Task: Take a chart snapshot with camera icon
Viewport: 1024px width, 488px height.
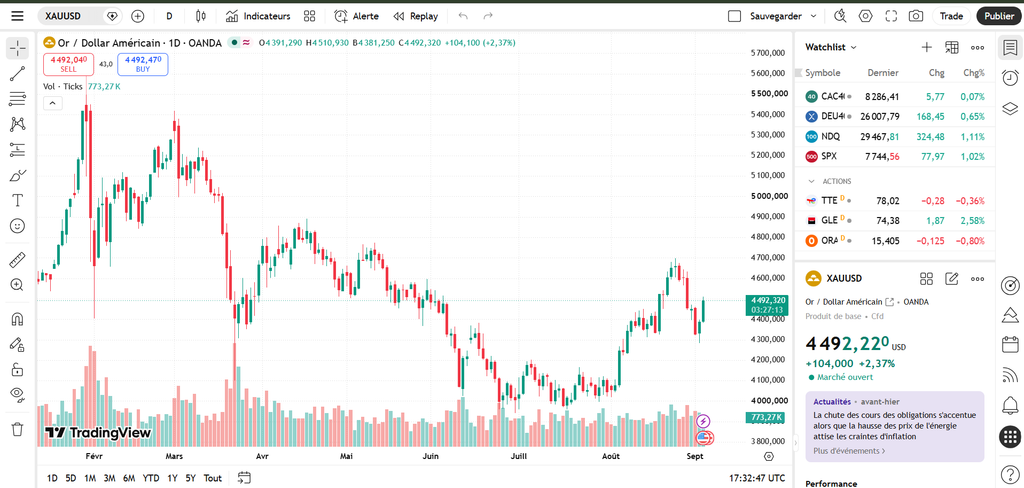Action: [x=916, y=16]
